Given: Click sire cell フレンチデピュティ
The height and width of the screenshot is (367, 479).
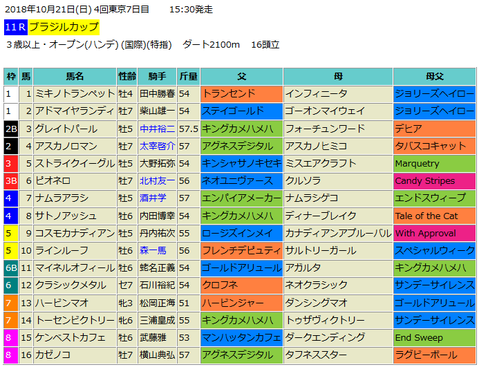Looking at the screenshot, I should pyautogui.click(x=242, y=250).
